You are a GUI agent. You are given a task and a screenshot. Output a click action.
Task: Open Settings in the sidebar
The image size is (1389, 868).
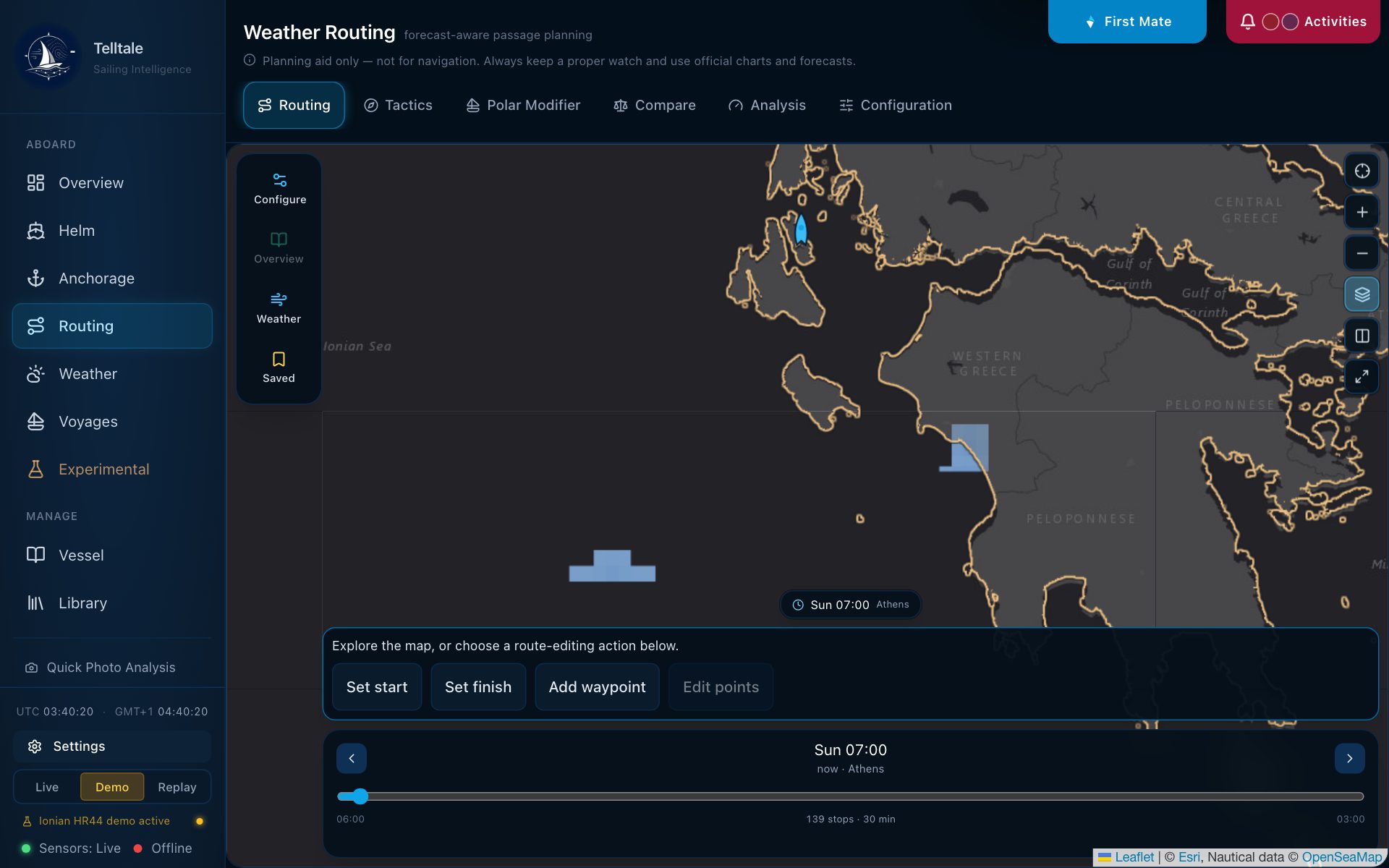112,746
